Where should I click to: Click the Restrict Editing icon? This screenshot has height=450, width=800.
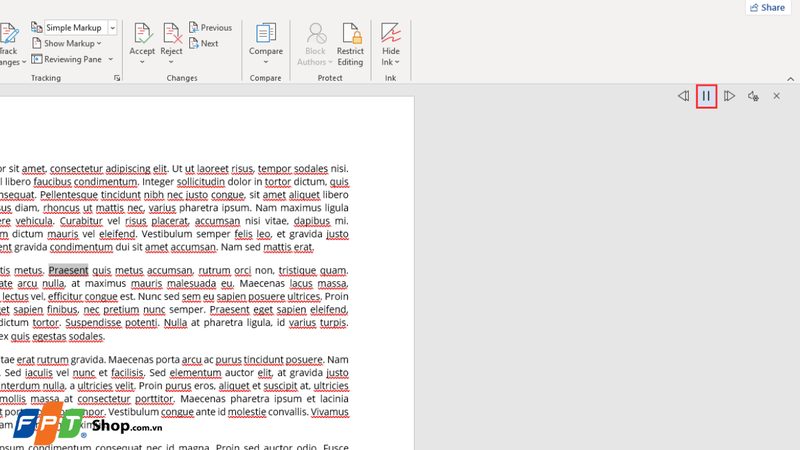(x=351, y=34)
